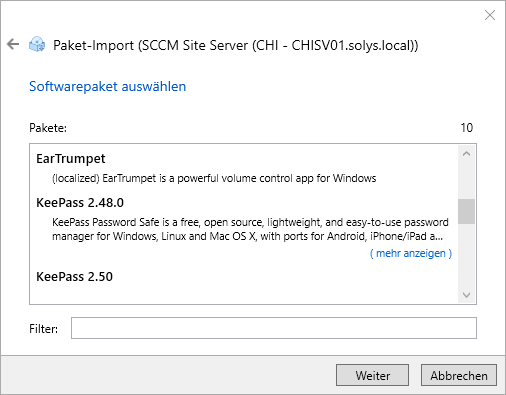Click the package count number 10

coord(467,128)
